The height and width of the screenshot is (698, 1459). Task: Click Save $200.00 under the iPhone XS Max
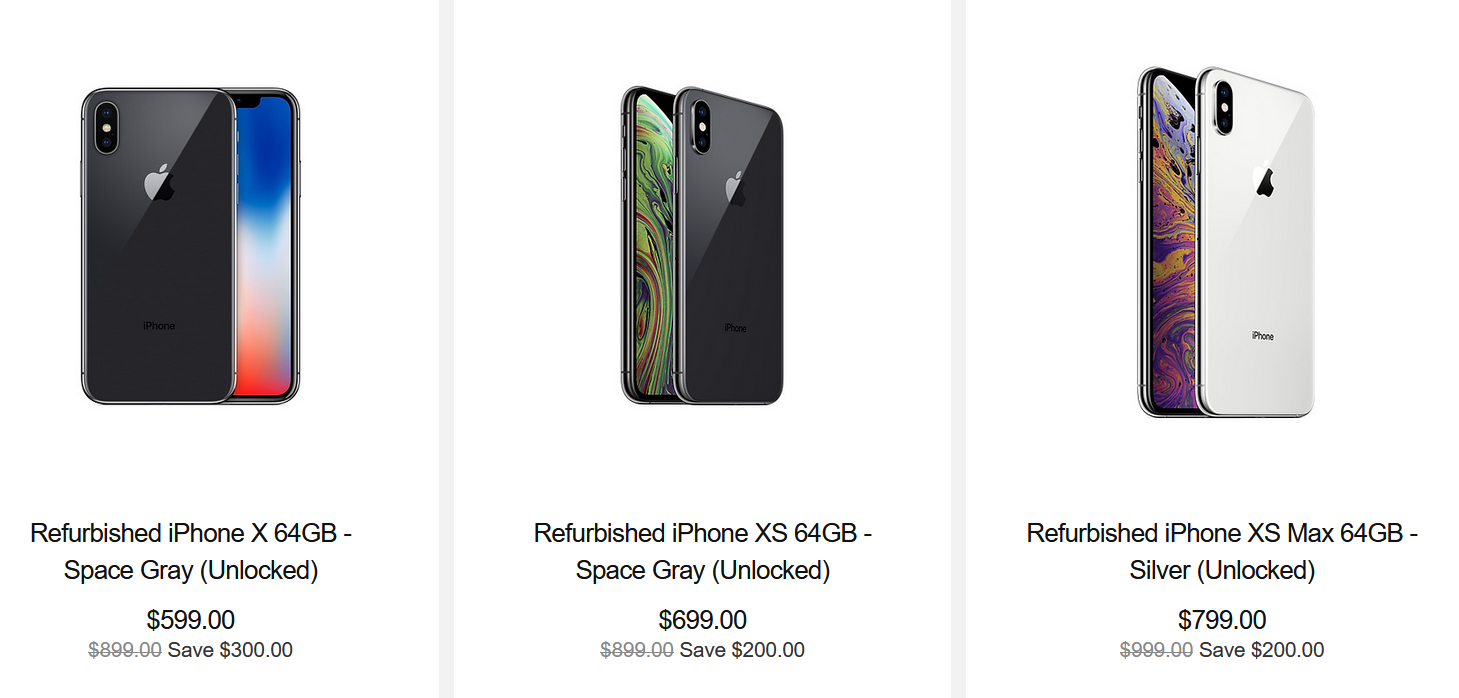click(1261, 650)
